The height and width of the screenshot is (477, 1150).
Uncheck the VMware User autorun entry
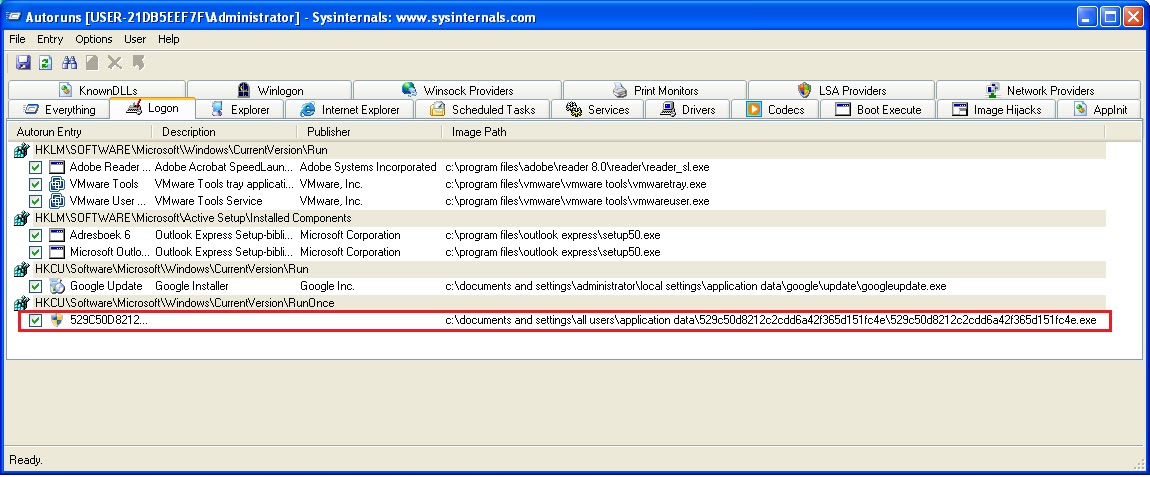pyautogui.click(x=35, y=201)
